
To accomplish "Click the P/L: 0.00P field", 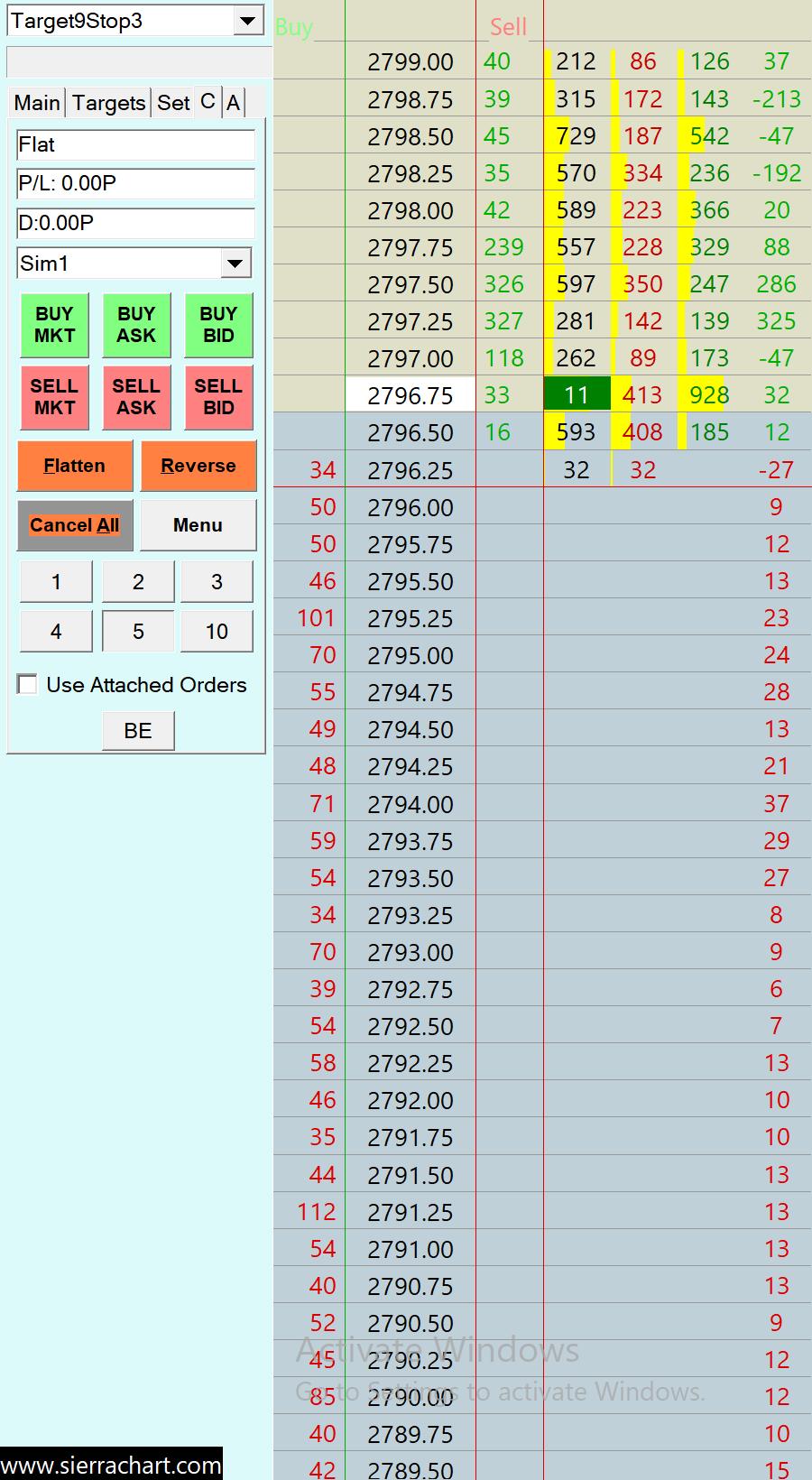I will tap(135, 184).
